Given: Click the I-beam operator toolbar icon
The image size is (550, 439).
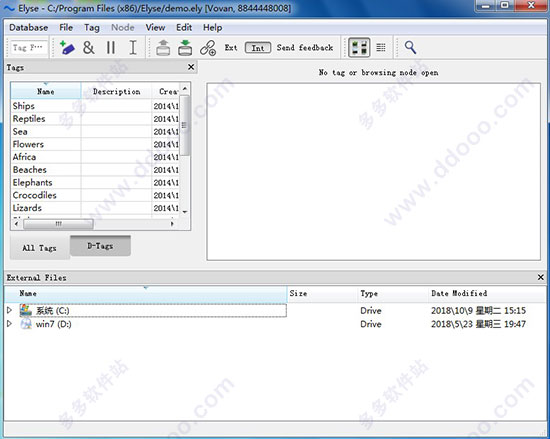Looking at the screenshot, I should click(133, 48).
